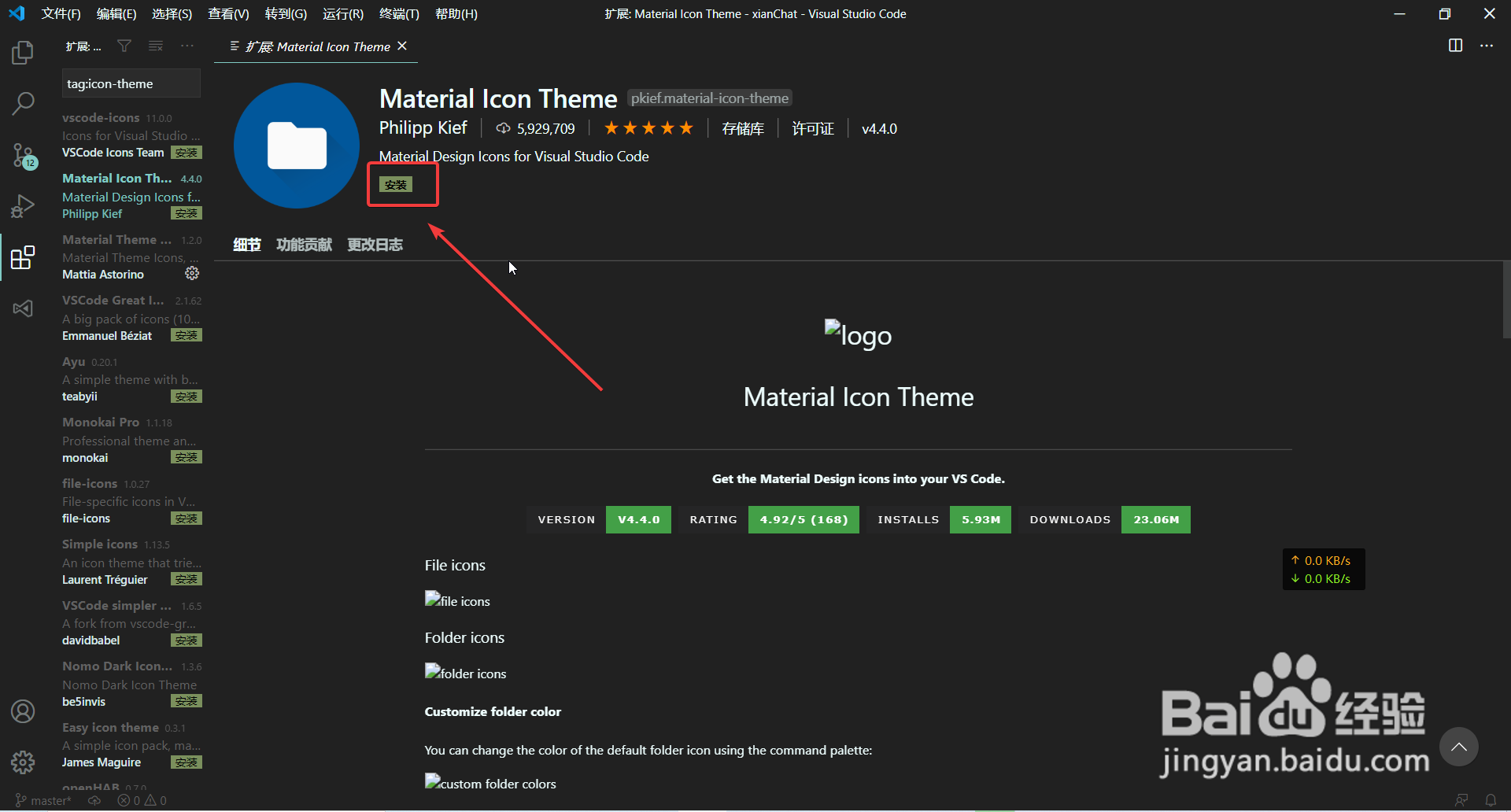1511x812 pixels.
Task: Click the 4.92/5 (168) rating badge
Action: click(804, 519)
